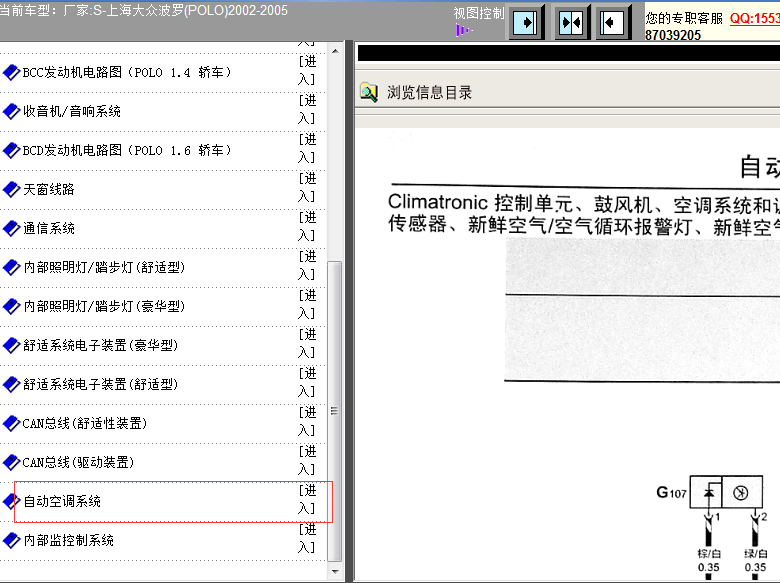This screenshot has height=583, width=780.
Task: Click the purple play indicator under 视图控制
Action: click(463, 31)
